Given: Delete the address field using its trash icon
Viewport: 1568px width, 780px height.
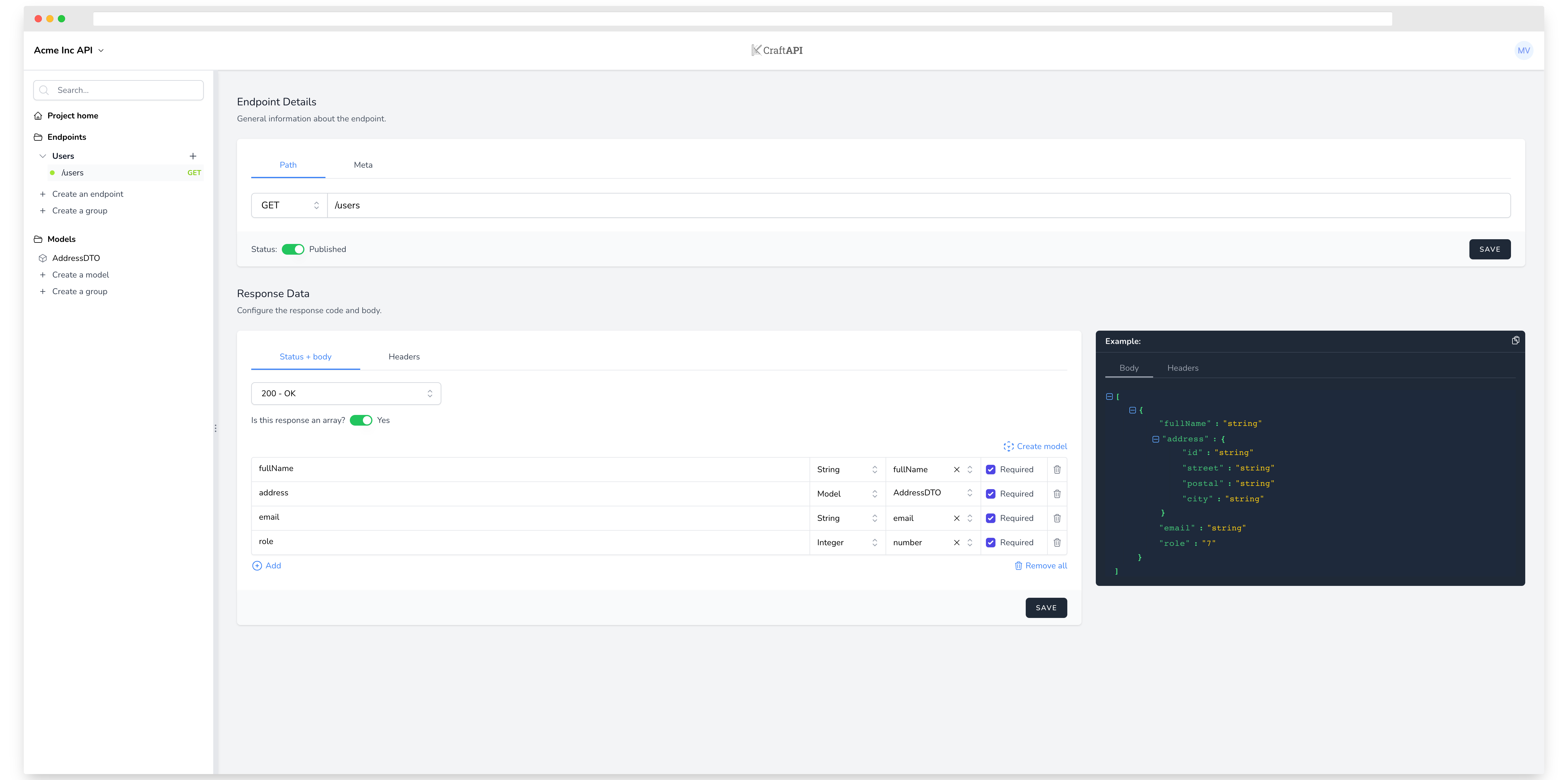Looking at the screenshot, I should pos(1057,493).
